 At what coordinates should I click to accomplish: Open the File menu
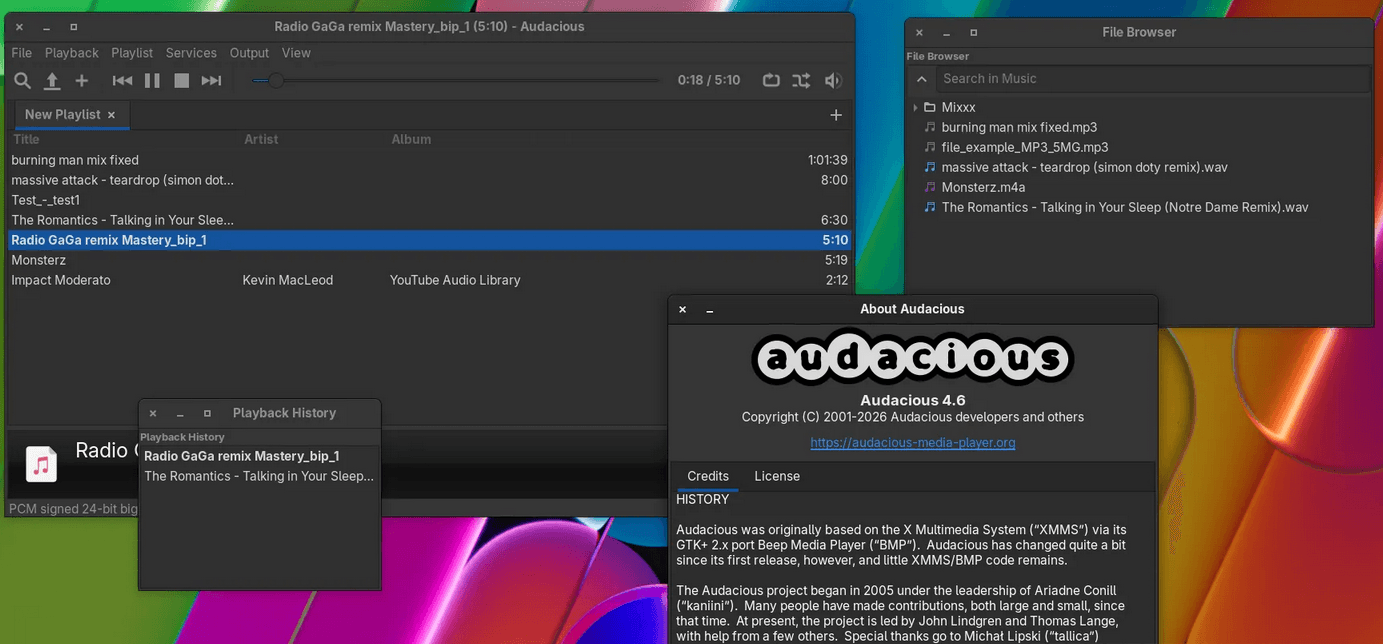(22, 53)
